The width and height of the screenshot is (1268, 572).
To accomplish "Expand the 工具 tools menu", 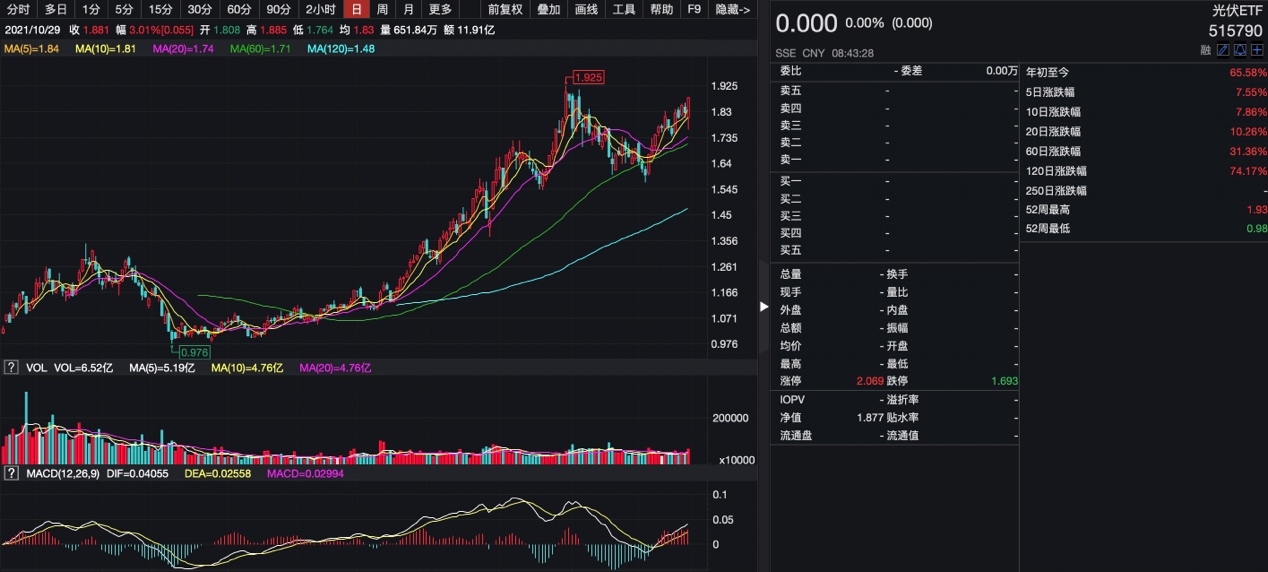I will 623,9.
